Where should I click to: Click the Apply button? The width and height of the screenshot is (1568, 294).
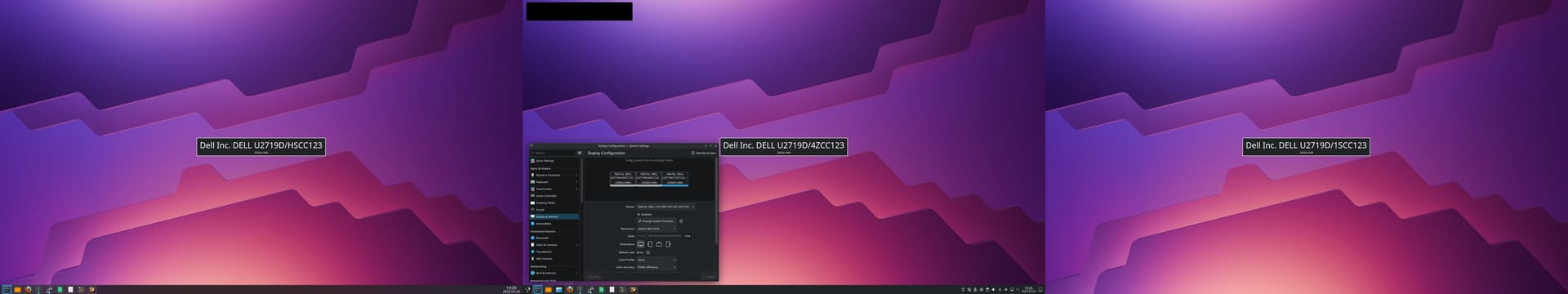click(x=709, y=277)
